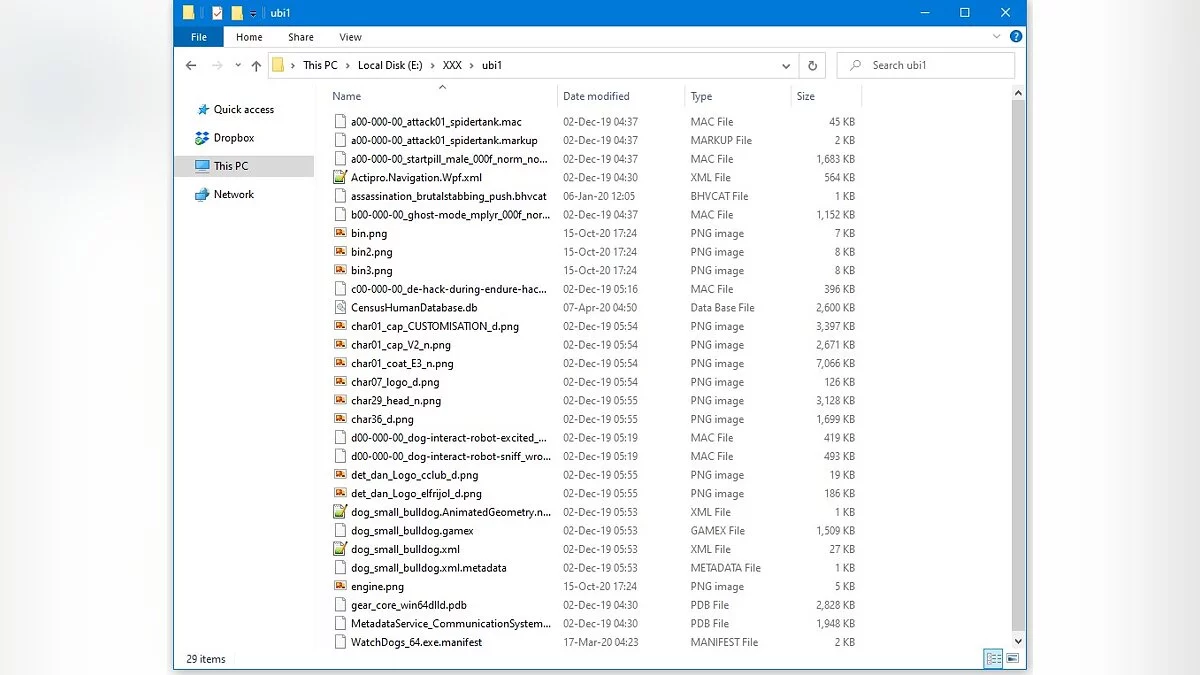The height and width of the screenshot is (675, 1200).
Task: Click This PC in the address path
Action: click(320, 66)
